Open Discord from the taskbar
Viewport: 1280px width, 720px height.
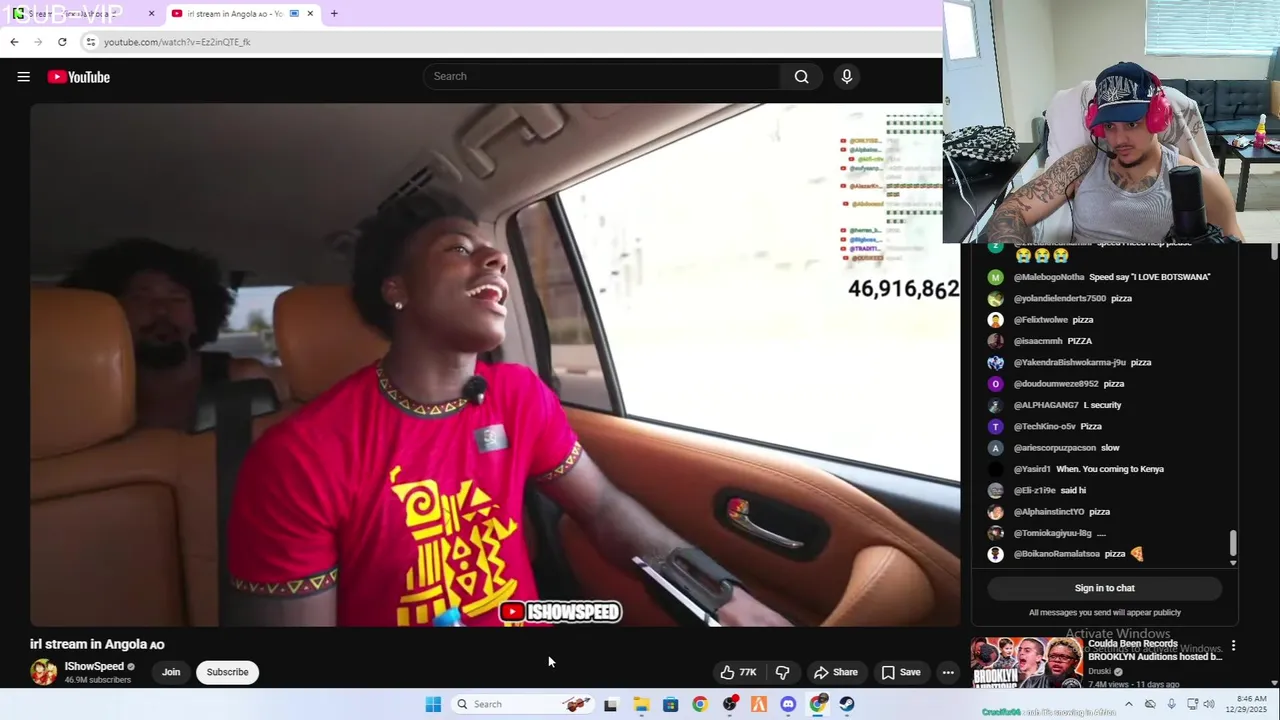[788, 704]
